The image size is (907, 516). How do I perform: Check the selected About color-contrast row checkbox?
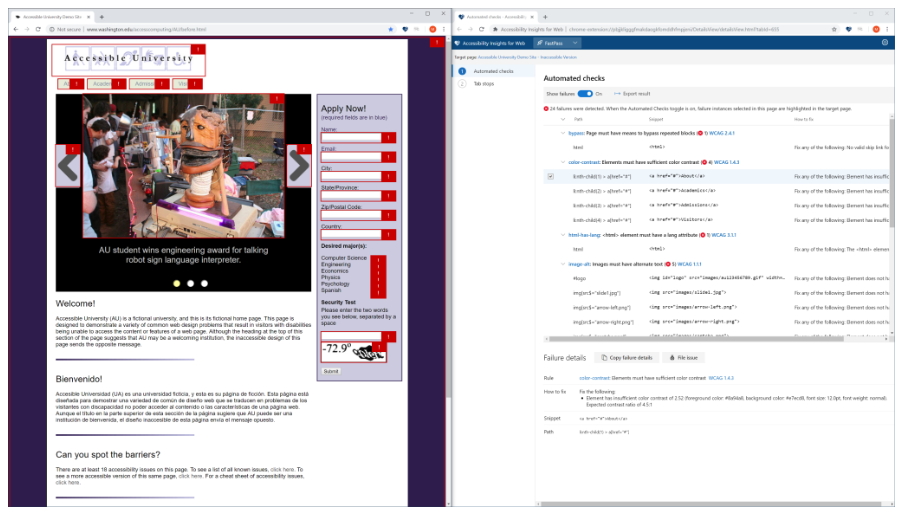click(x=550, y=176)
